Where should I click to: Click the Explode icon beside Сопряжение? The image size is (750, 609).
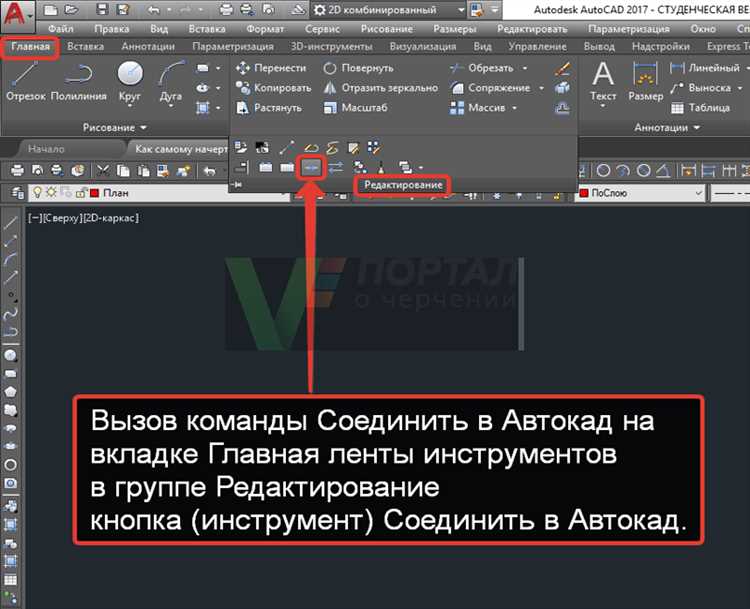click(x=562, y=88)
